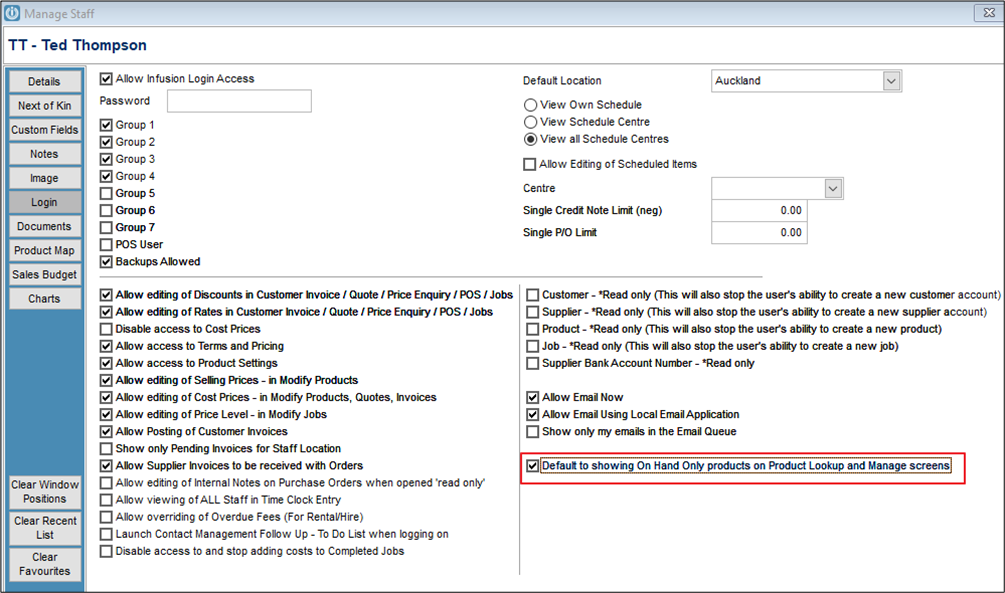Enable Allow Editing of Scheduled Items
This screenshot has width=1005, height=593.
click(529, 165)
